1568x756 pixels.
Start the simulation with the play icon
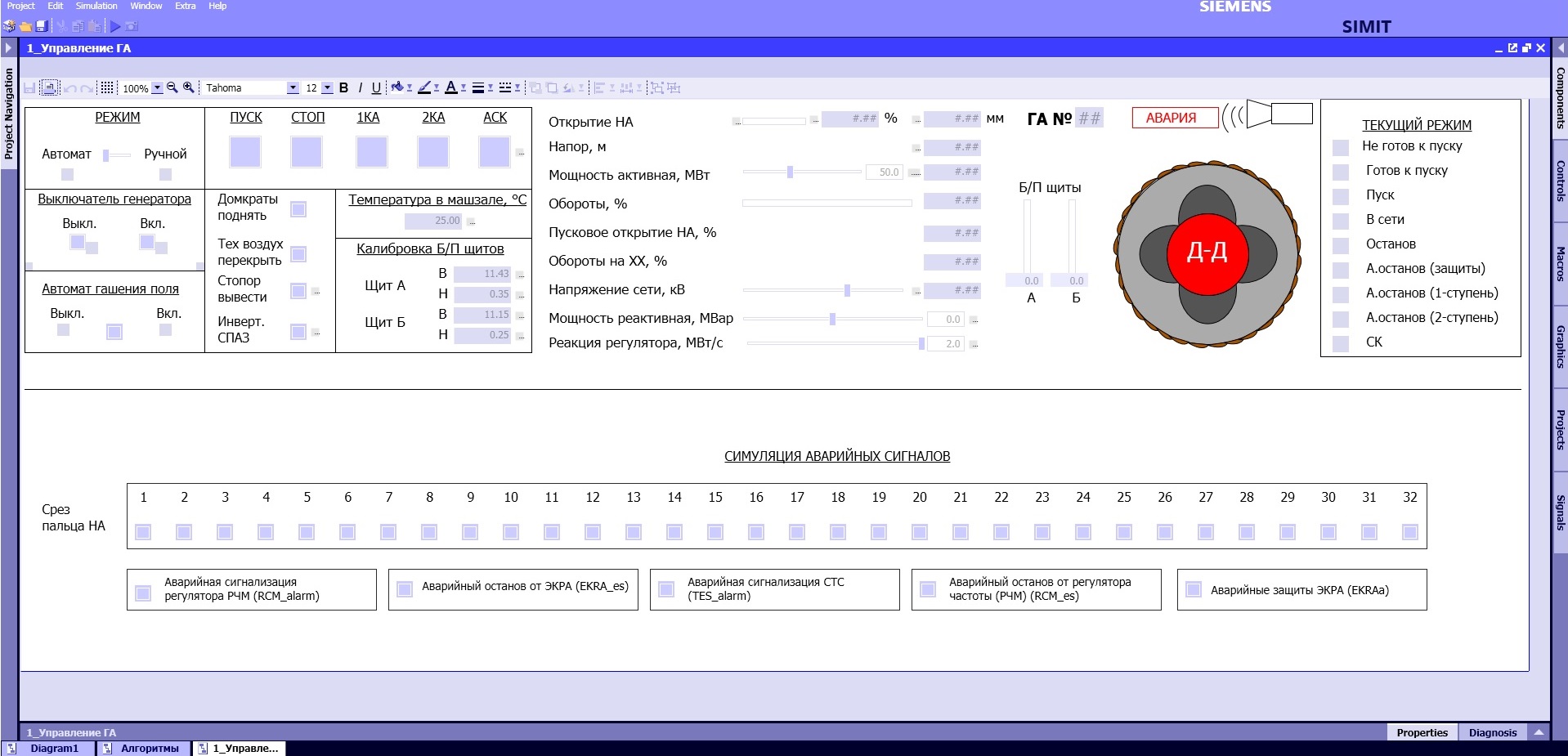115,26
